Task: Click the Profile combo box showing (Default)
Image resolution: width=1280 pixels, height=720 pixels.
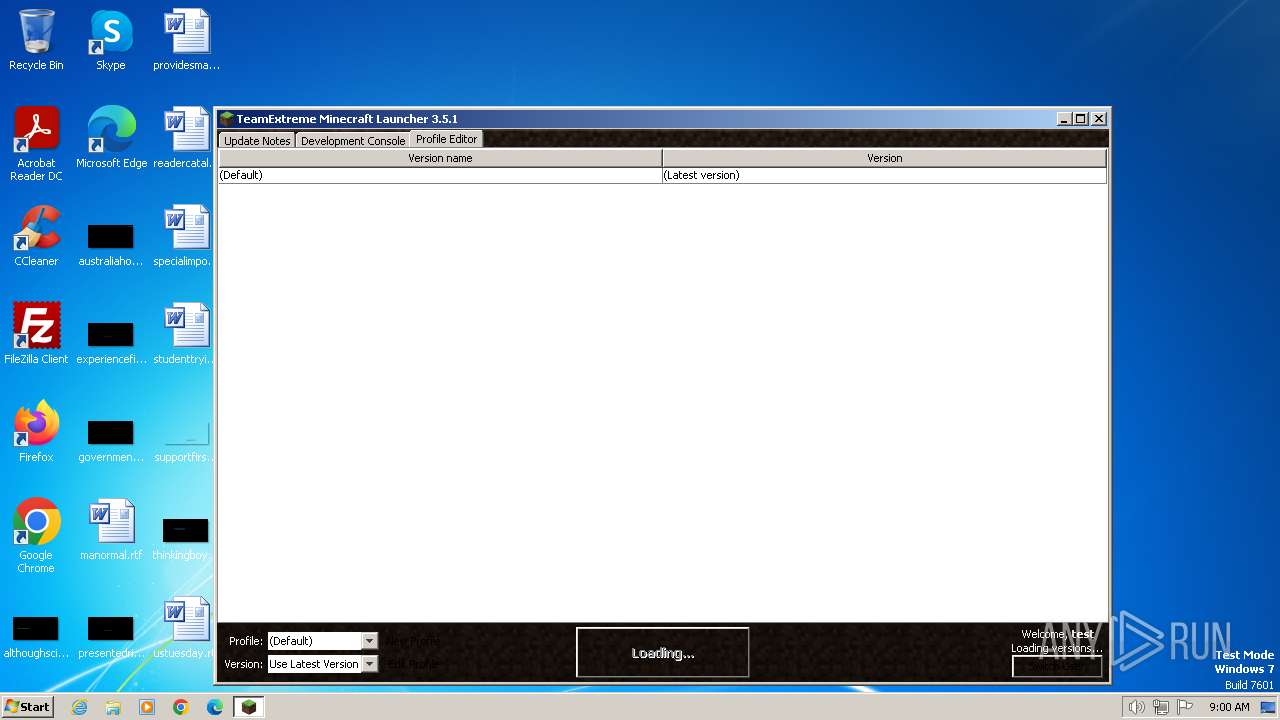Action: coord(322,641)
